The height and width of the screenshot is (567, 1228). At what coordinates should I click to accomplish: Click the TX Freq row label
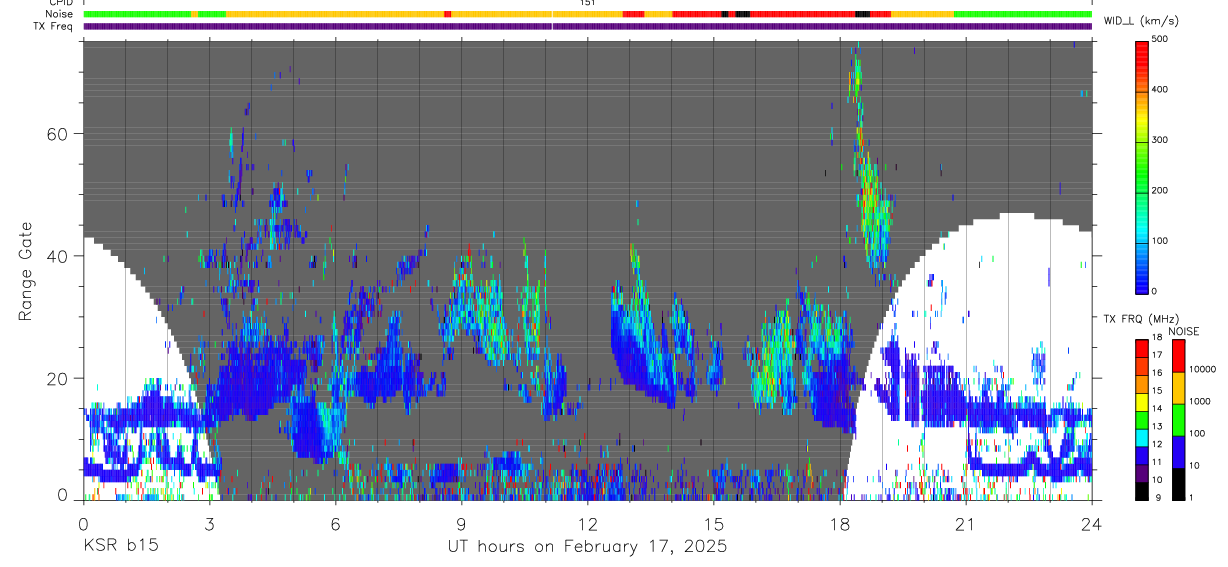[x=54, y=26]
